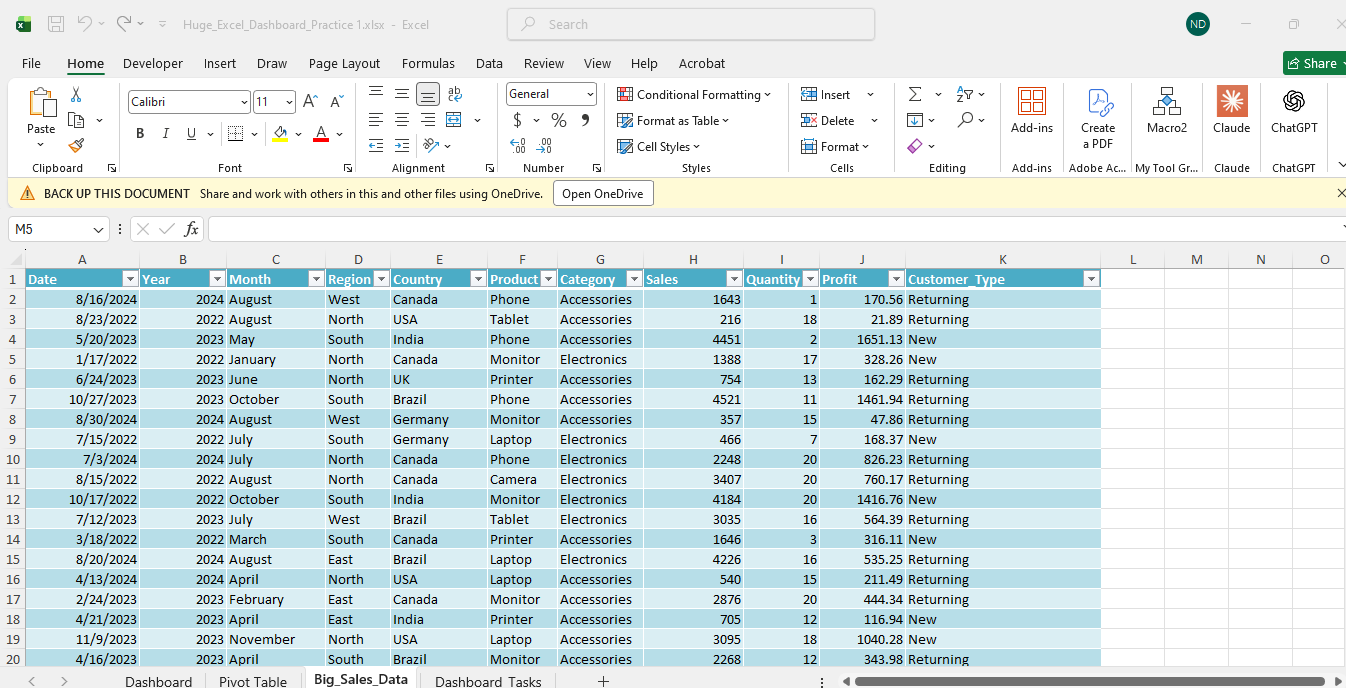Click the Share button
Screen dimensions: 1346x688
(x=1314, y=63)
